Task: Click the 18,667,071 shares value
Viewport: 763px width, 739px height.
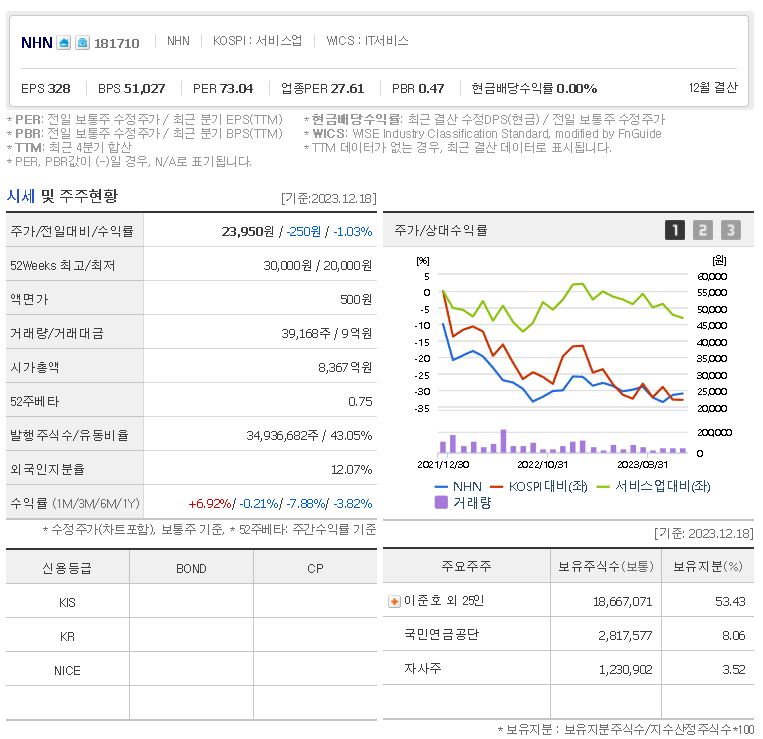Action: (x=622, y=602)
